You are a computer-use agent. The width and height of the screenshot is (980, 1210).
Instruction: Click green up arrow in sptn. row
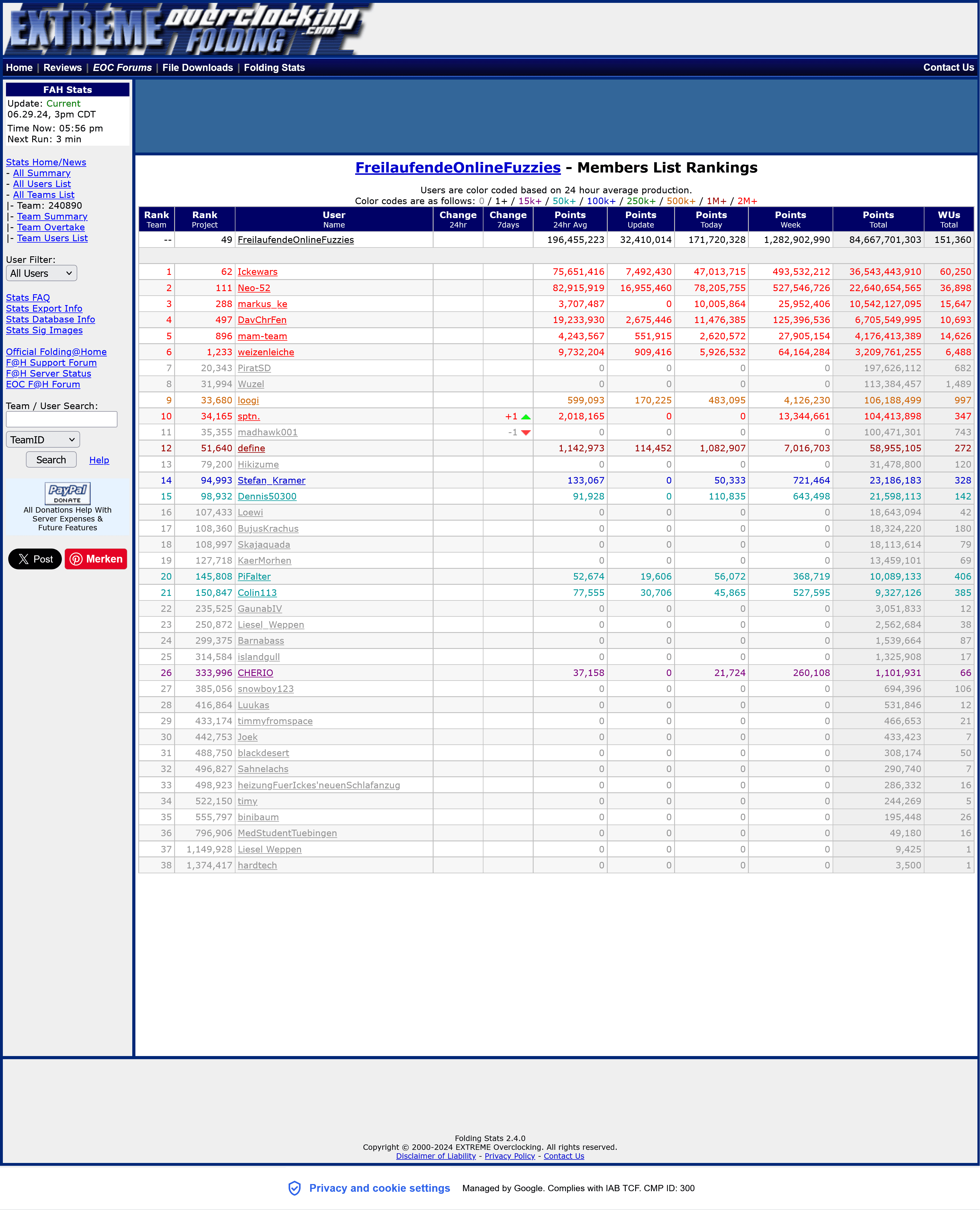[x=526, y=417]
